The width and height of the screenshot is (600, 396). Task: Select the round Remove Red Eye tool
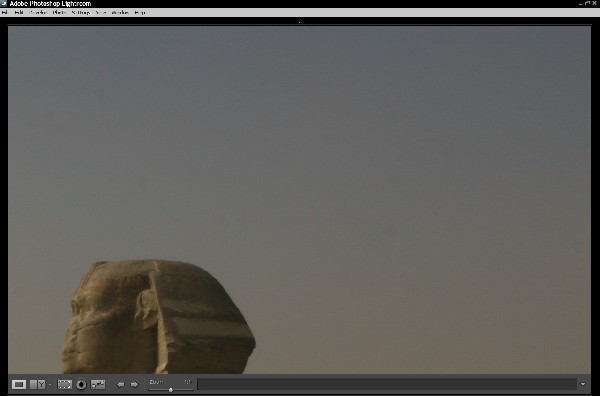coord(81,384)
